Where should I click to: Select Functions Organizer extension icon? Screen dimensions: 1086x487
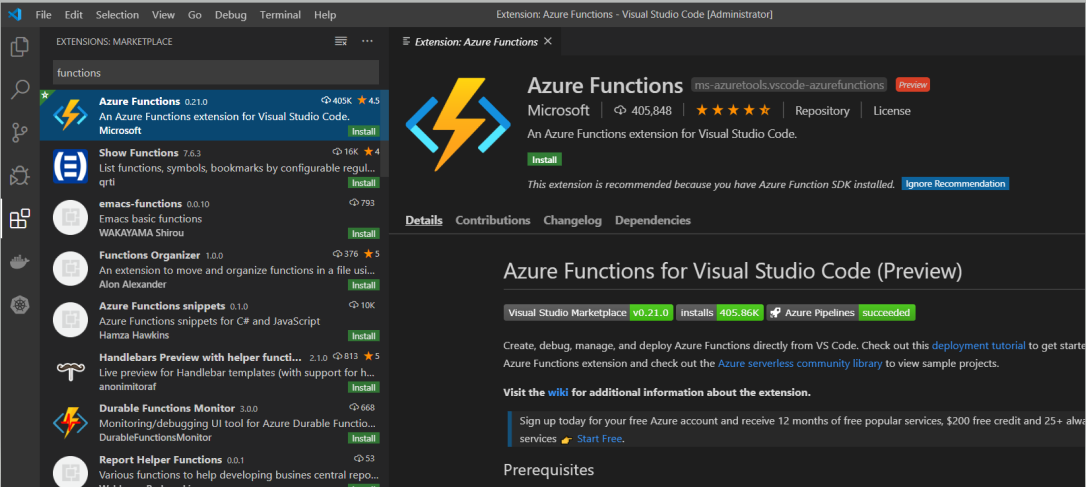point(70,269)
